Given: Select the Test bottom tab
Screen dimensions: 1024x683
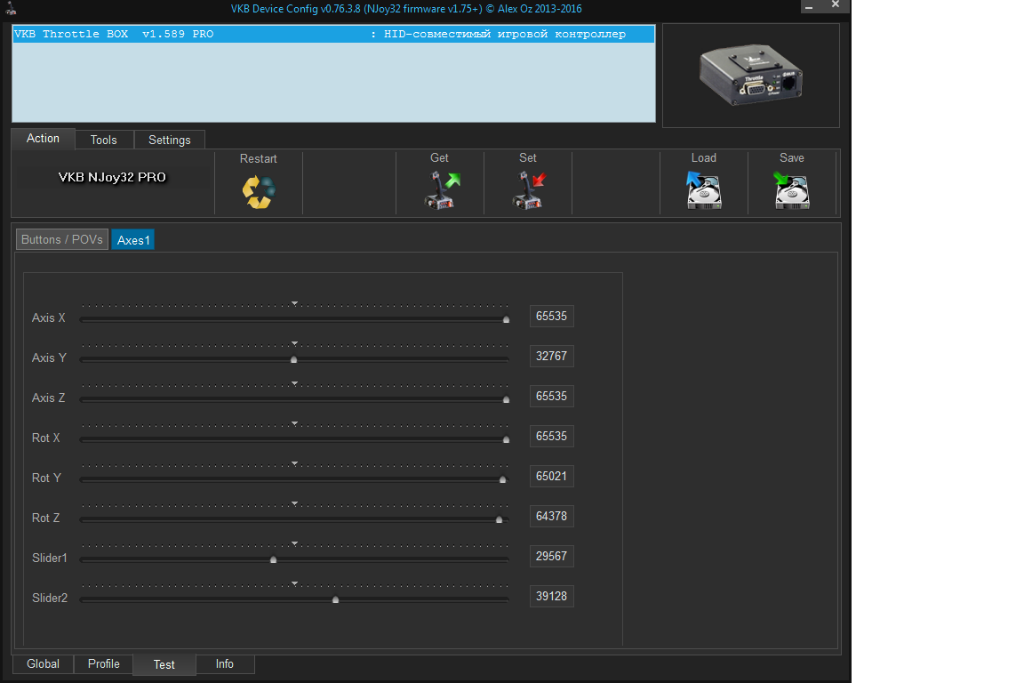Looking at the screenshot, I should tap(164, 665).
